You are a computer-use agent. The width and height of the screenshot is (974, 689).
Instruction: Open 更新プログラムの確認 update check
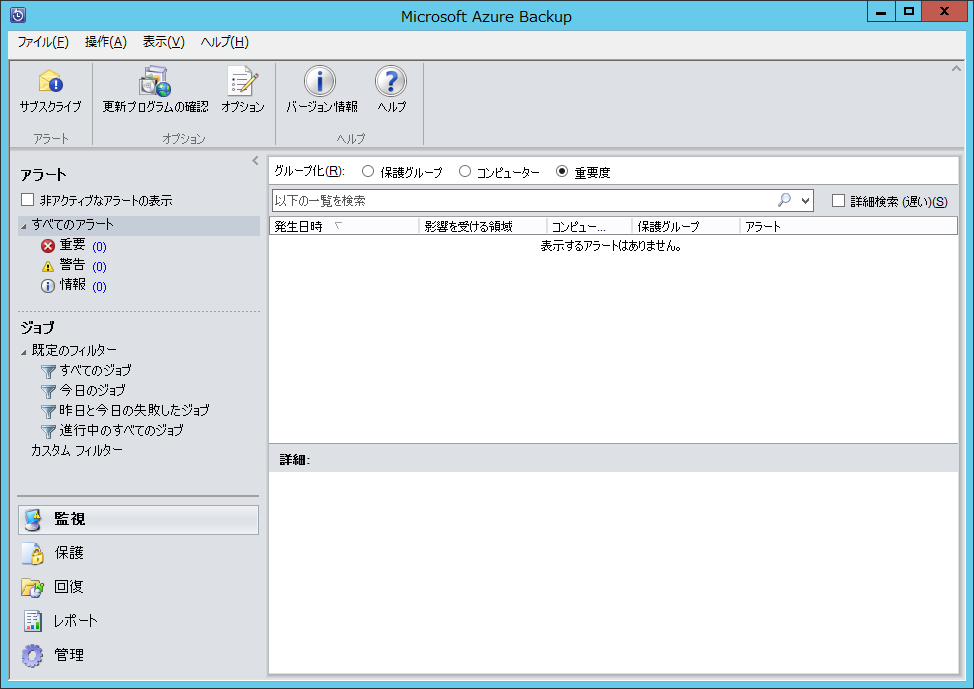155,81
